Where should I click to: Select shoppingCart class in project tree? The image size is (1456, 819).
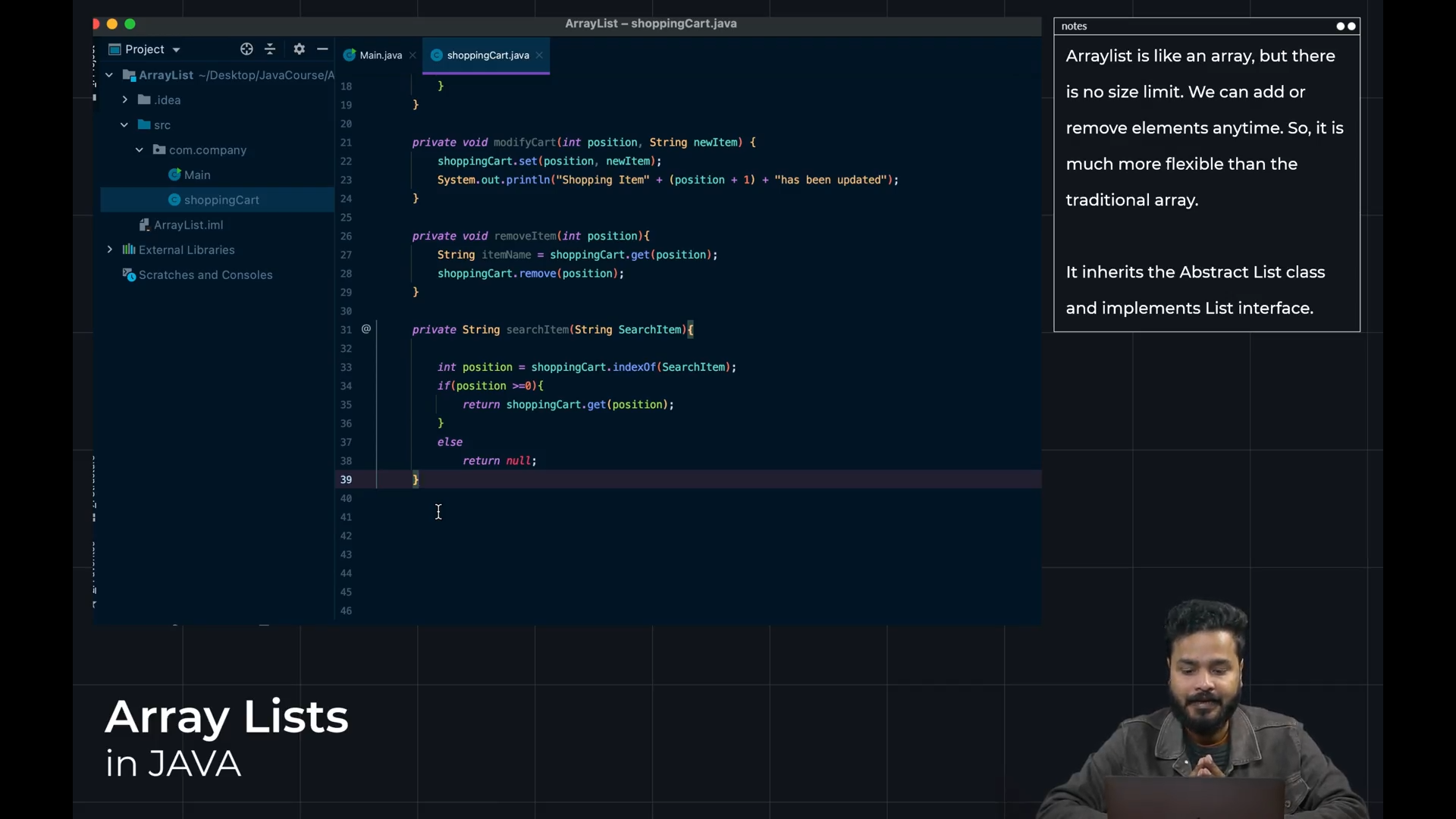tap(221, 200)
